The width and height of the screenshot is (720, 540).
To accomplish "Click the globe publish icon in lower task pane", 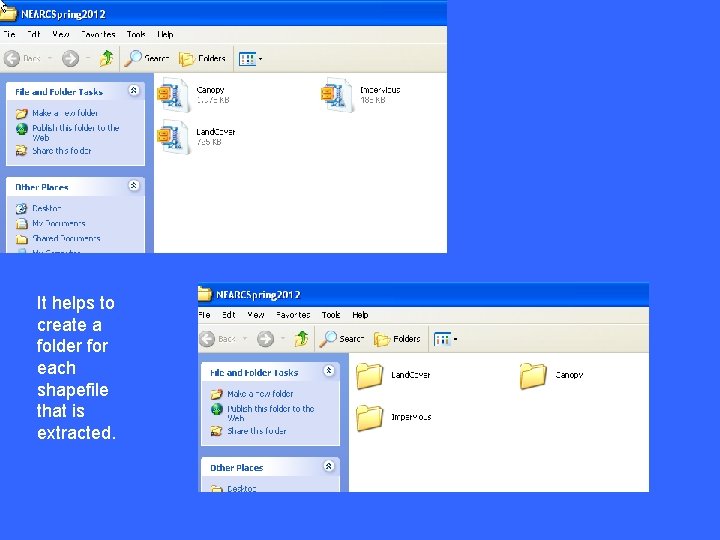I will [217, 410].
